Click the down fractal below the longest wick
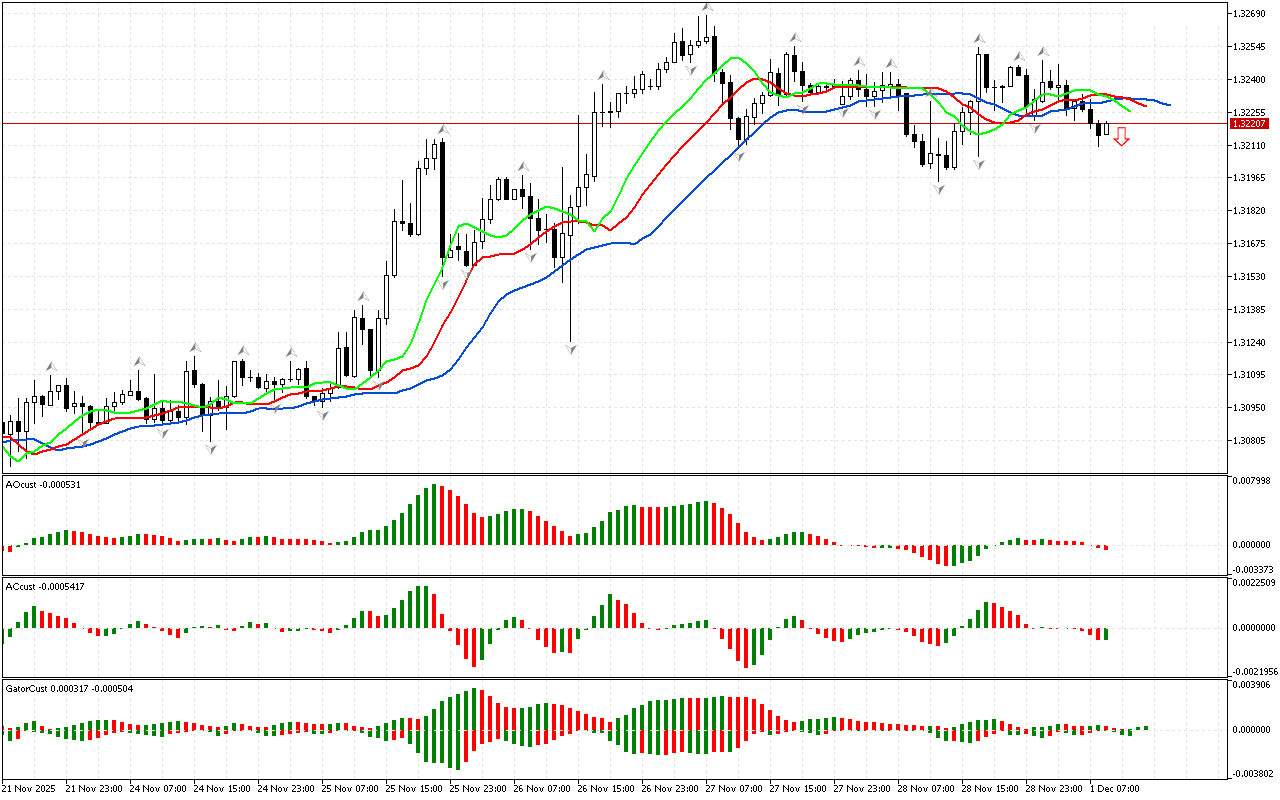1280x800 pixels. 571,348
